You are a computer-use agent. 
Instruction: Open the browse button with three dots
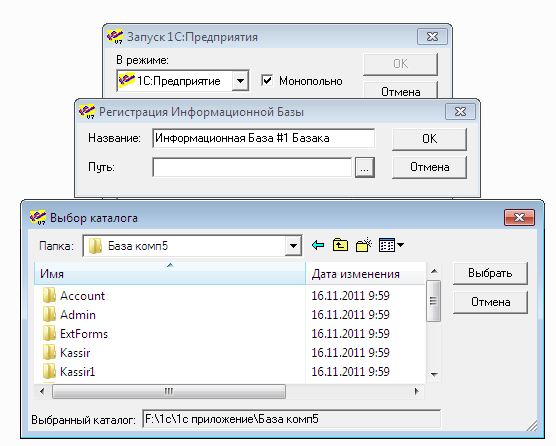point(365,167)
